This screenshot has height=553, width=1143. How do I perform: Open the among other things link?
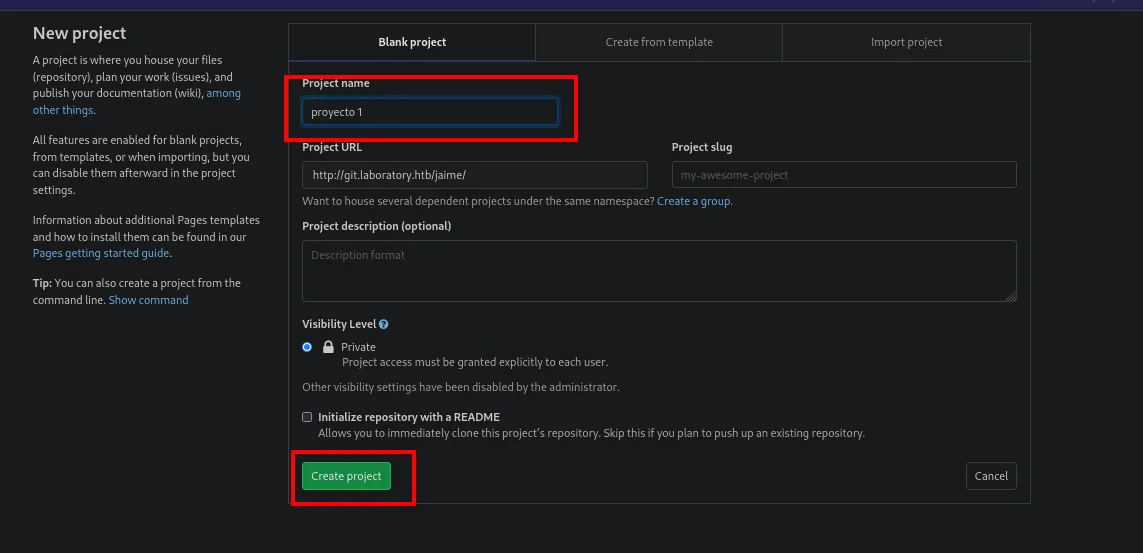pos(136,102)
